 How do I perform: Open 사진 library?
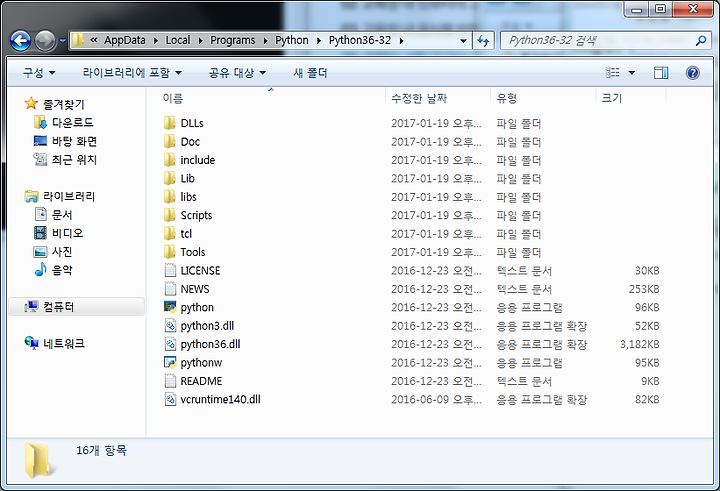(x=62, y=251)
